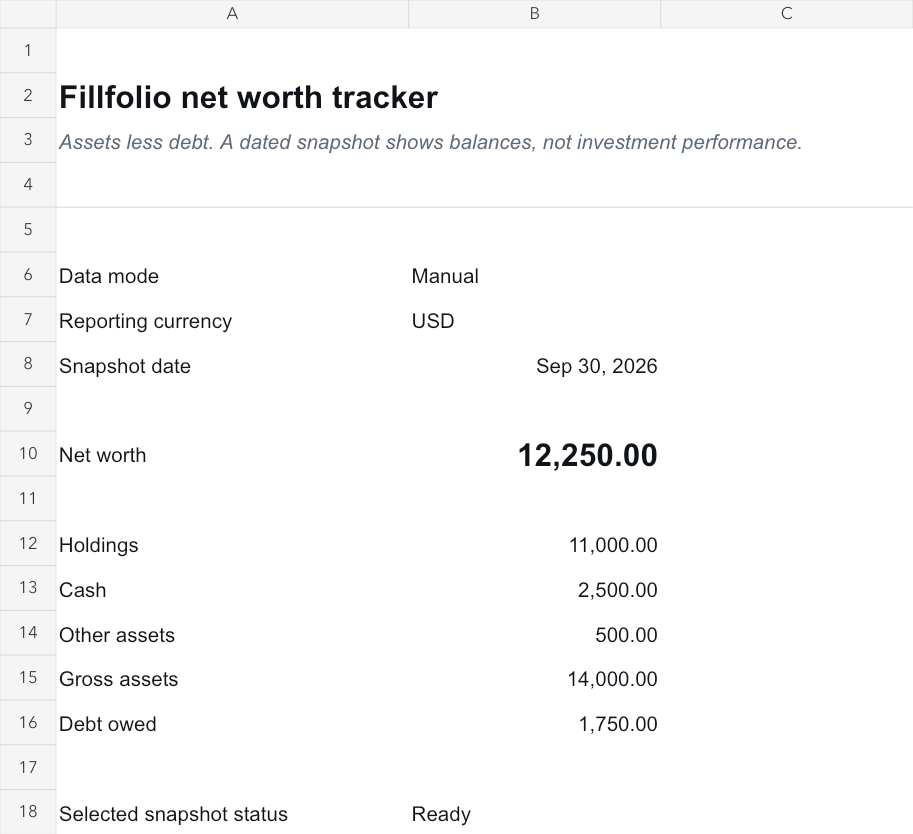
Task: Select row 8 header
Action: tap(28, 364)
